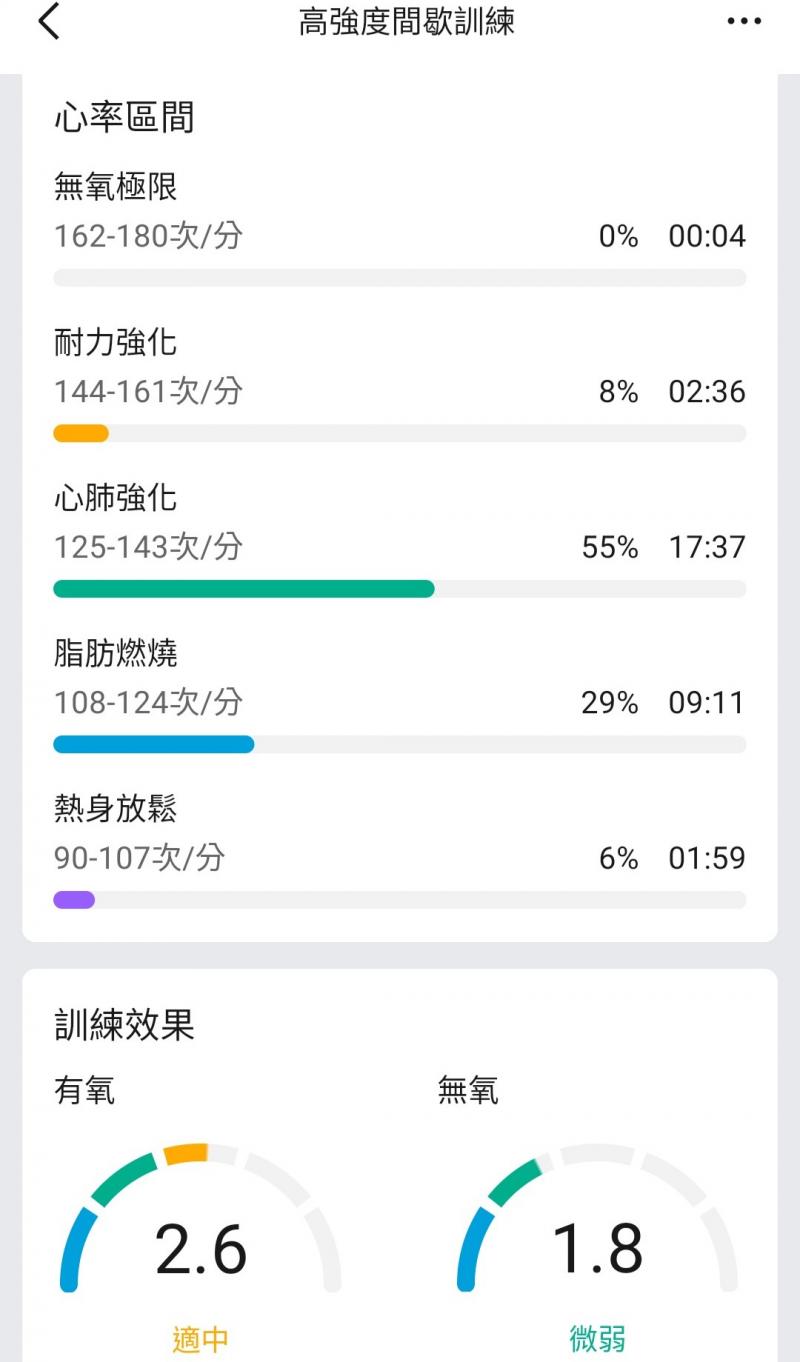This screenshot has height=1362, width=800.
Task: Tap the back arrow icon
Action: click(x=49, y=22)
